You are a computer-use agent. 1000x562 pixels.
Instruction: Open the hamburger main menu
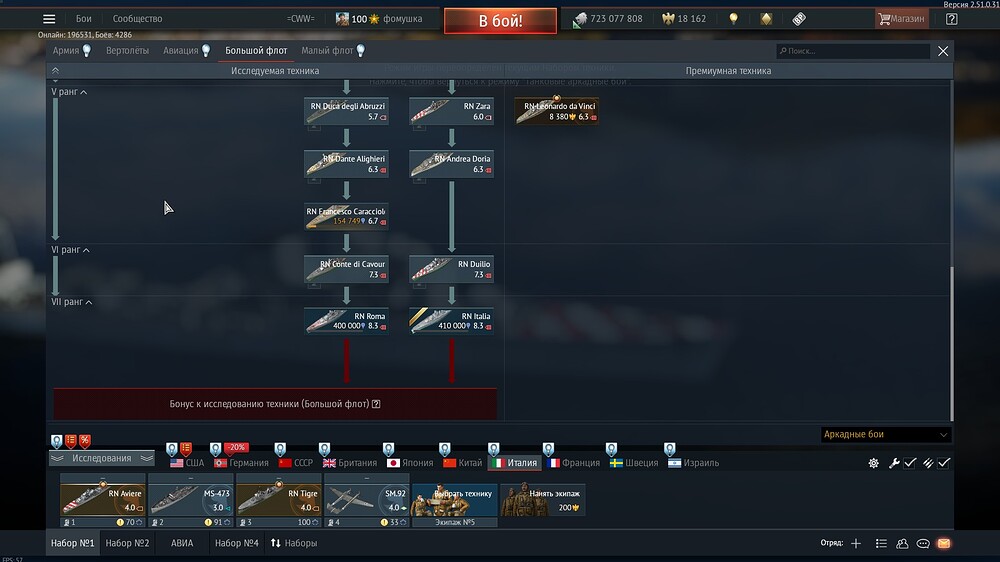(x=49, y=18)
